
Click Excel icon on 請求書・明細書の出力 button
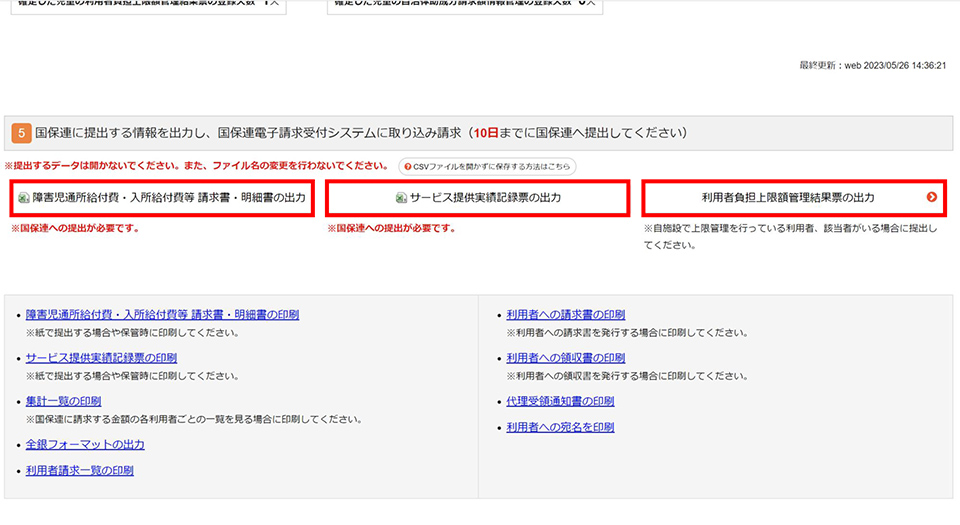click(23, 198)
